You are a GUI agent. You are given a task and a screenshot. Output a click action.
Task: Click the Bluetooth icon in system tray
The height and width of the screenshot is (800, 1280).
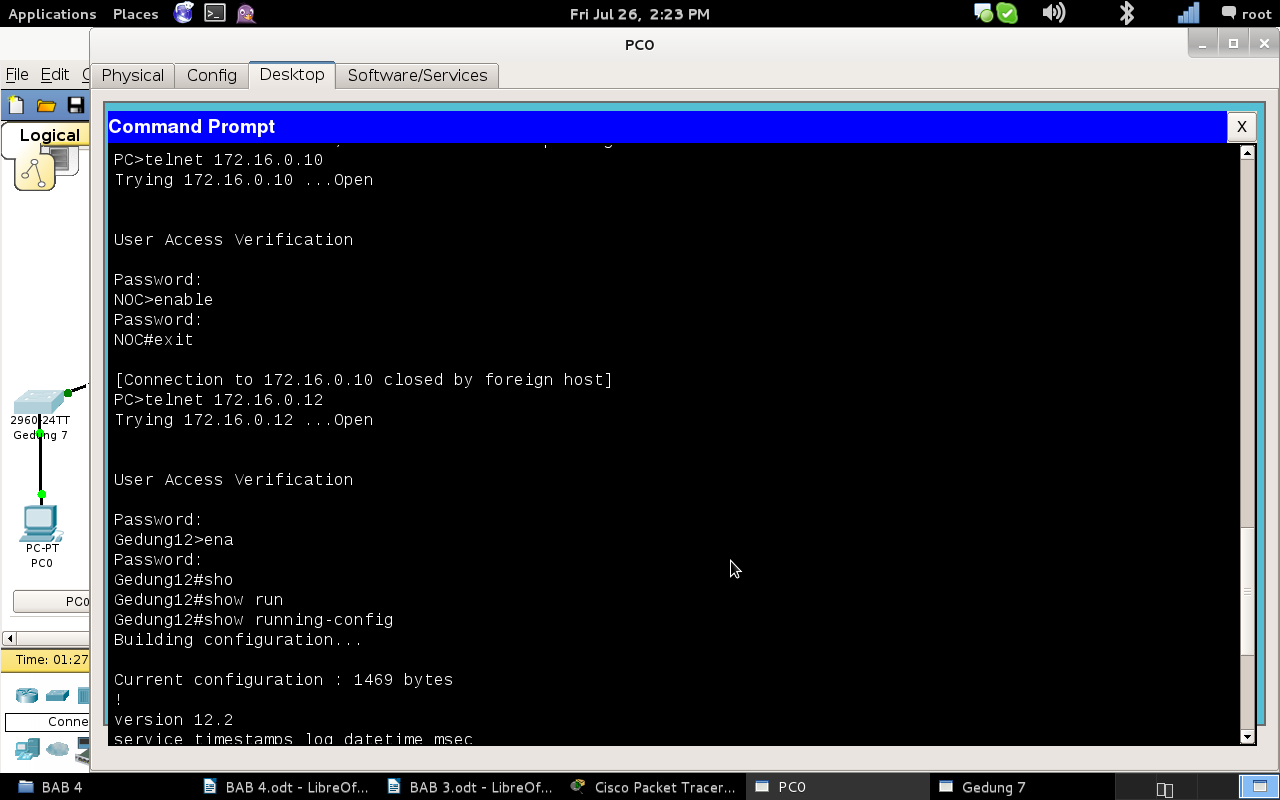tap(1127, 13)
